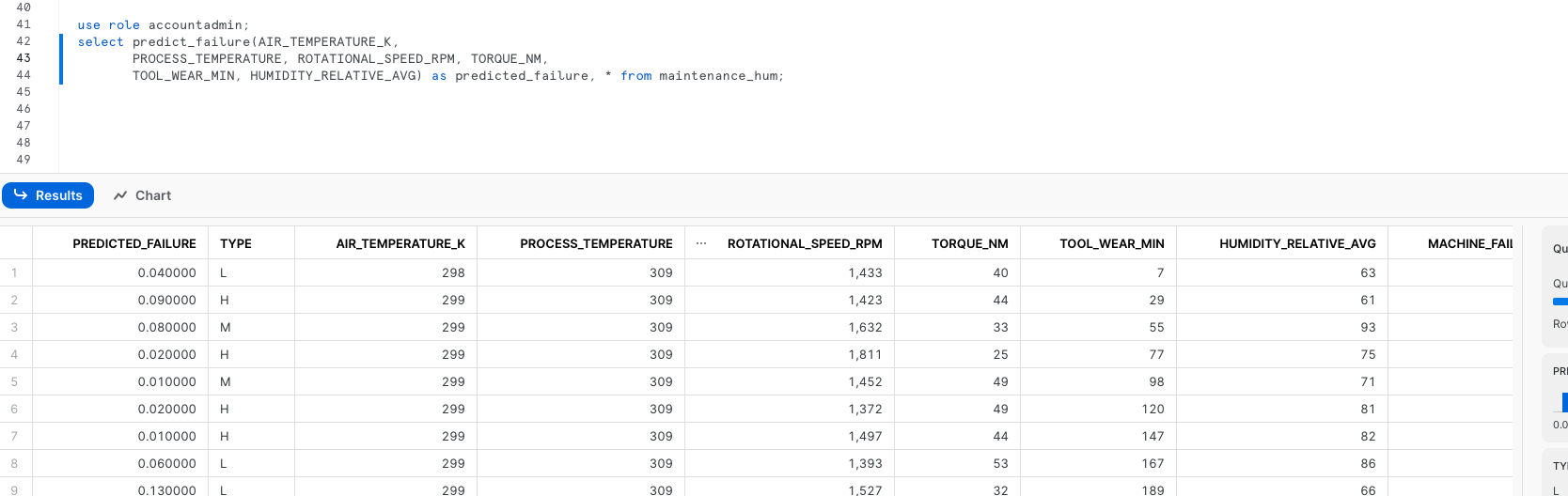Select the PROCESS_TEMPERATURE column header

[x=596, y=243]
